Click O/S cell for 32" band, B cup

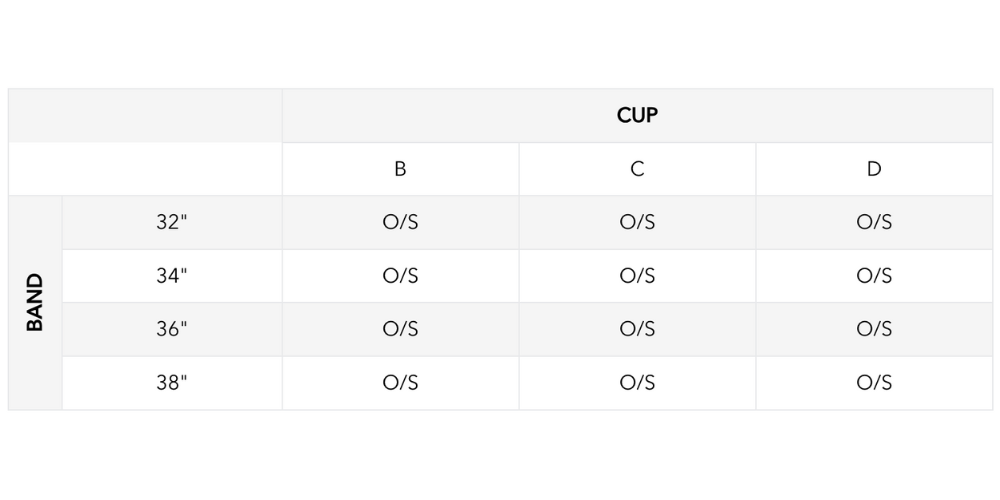point(400,222)
